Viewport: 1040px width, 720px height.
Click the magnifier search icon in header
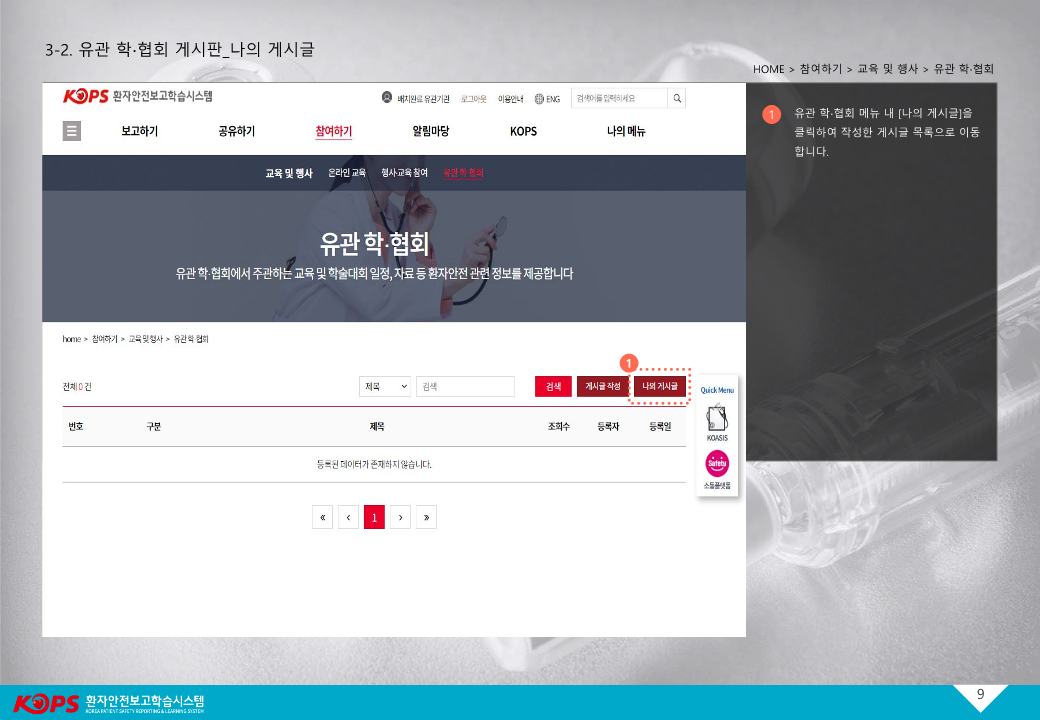pos(677,98)
